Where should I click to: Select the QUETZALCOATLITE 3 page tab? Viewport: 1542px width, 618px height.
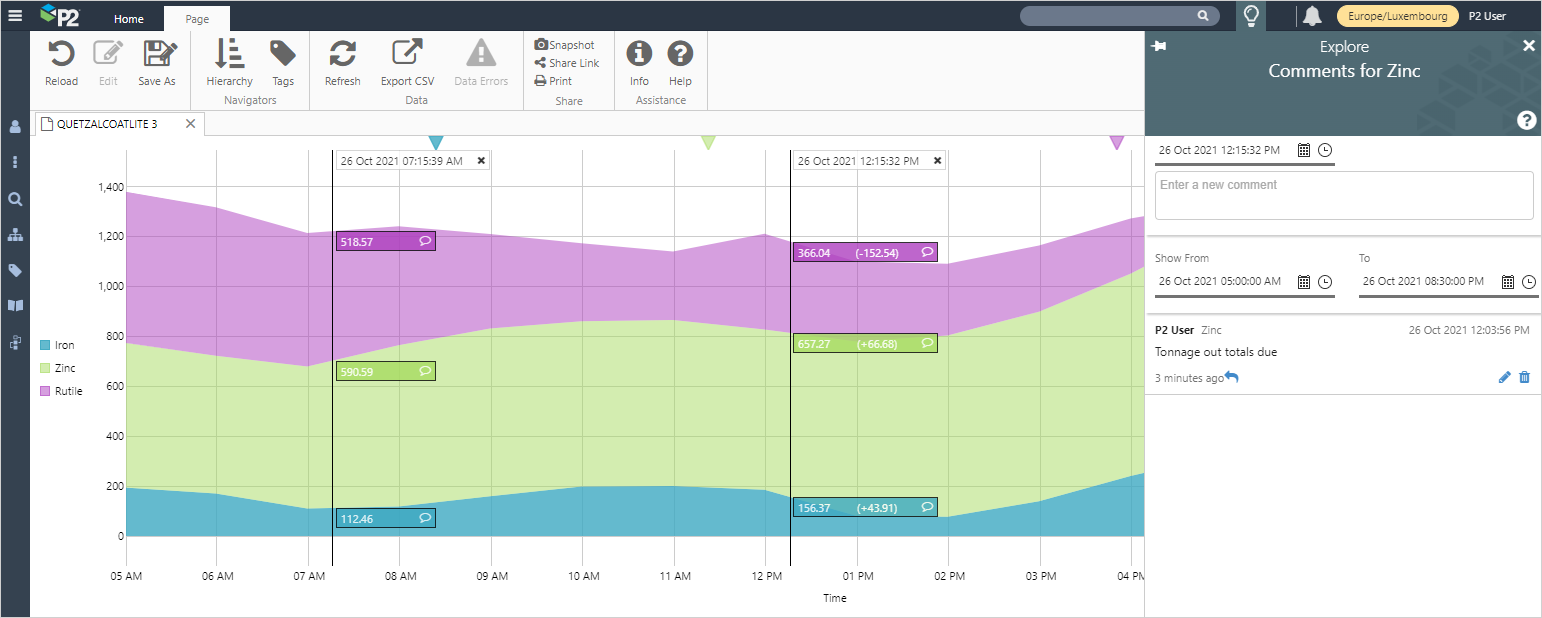[x=107, y=124]
